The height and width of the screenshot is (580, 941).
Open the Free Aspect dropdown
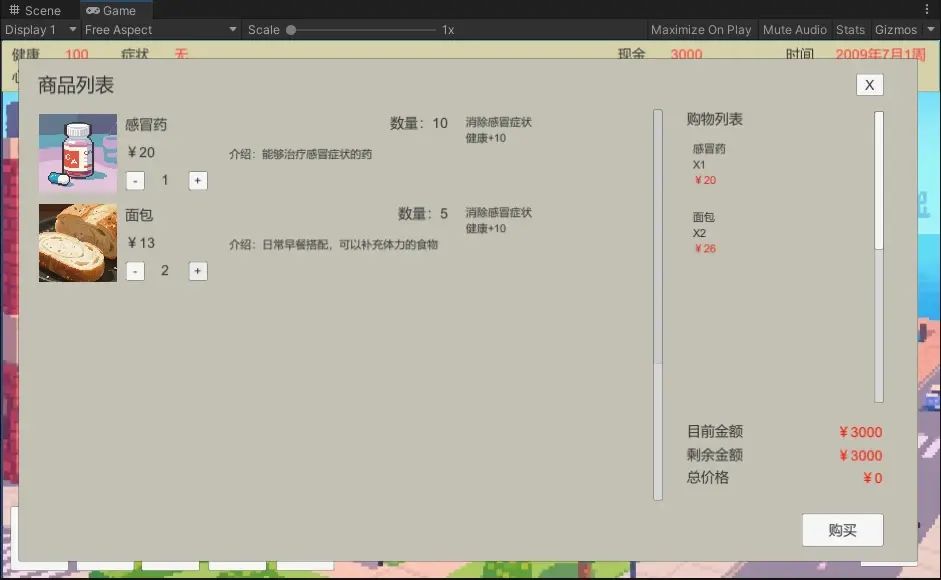click(x=160, y=29)
